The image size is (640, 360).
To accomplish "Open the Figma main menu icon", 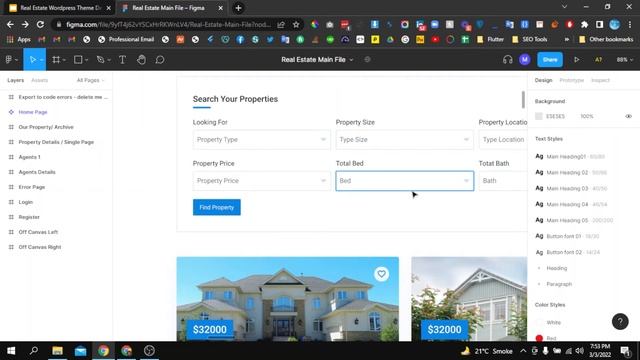I will pos(9,60).
